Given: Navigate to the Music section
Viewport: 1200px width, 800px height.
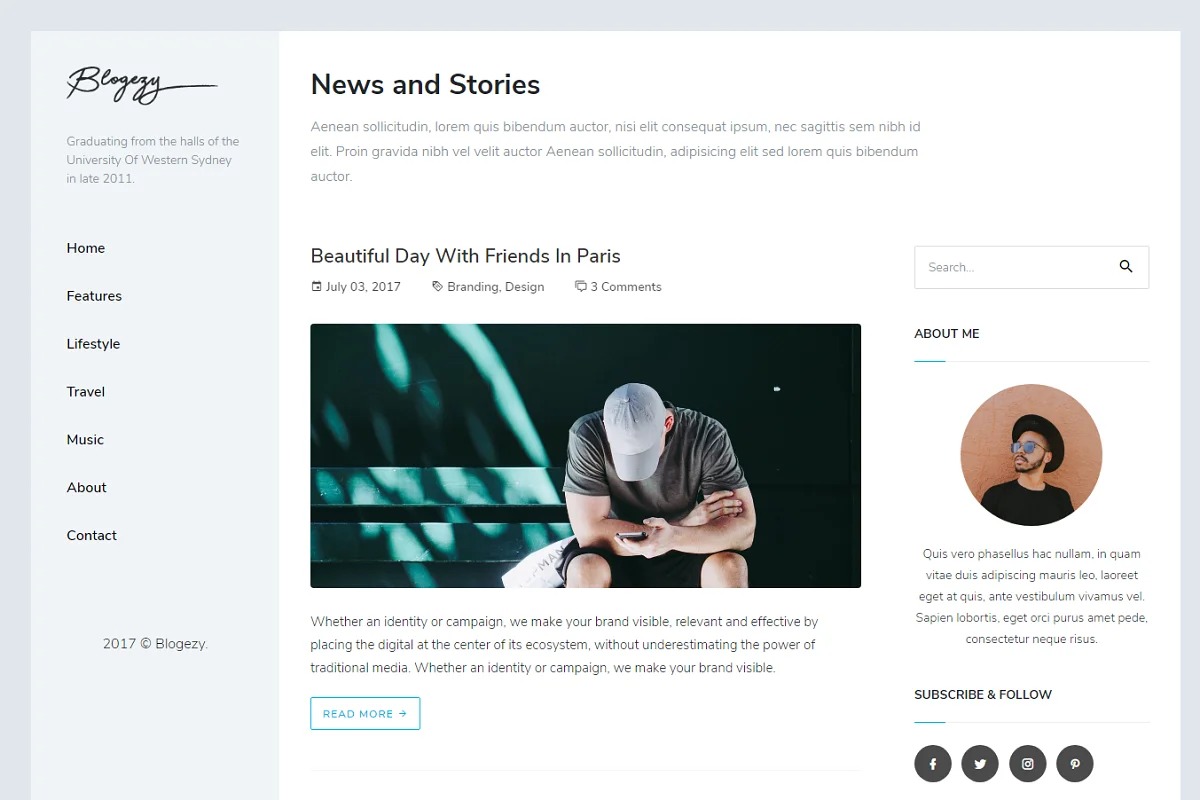Looking at the screenshot, I should [85, 440].
